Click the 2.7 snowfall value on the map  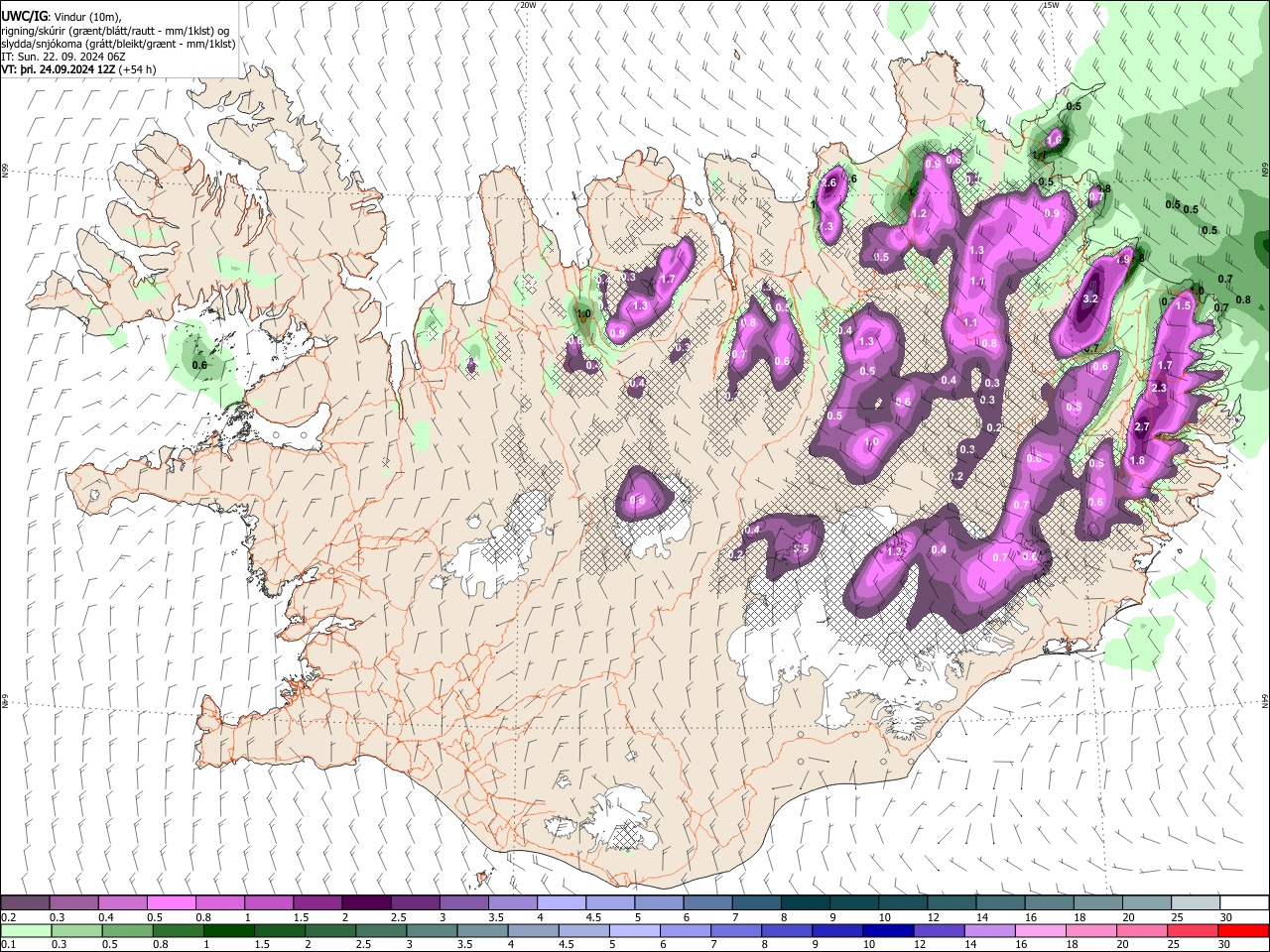pos(1141,426)
